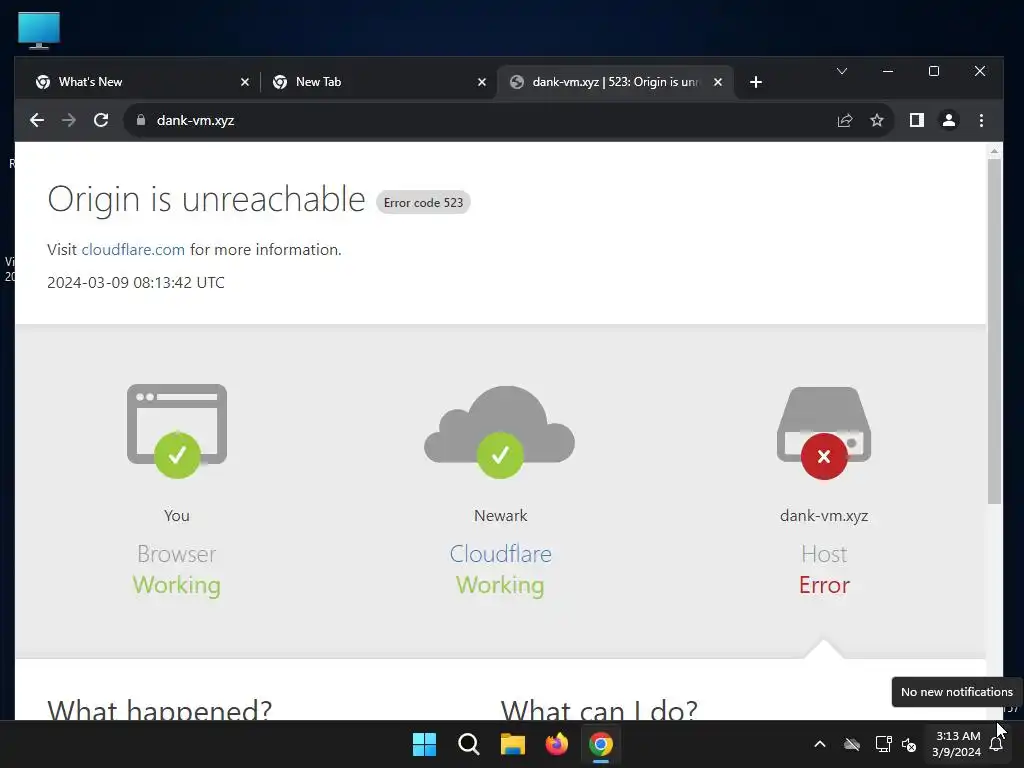1024x768 pixels.
Task: Click the Working status under Cloudflare
Action: pyautogui.click(x=500, y=585)
